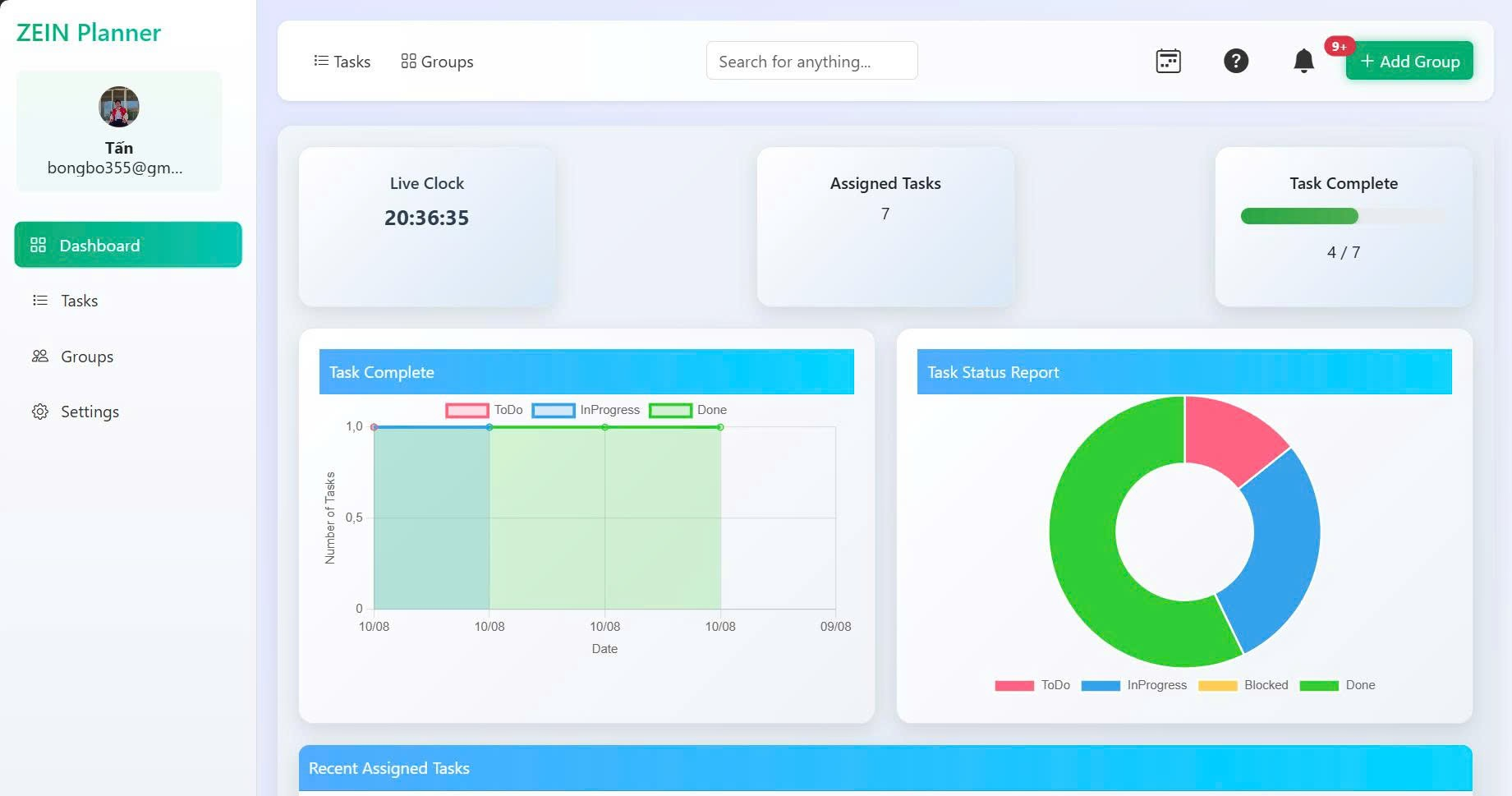
Task: Open Tasks in the sidebar
Action: (79, 301)
